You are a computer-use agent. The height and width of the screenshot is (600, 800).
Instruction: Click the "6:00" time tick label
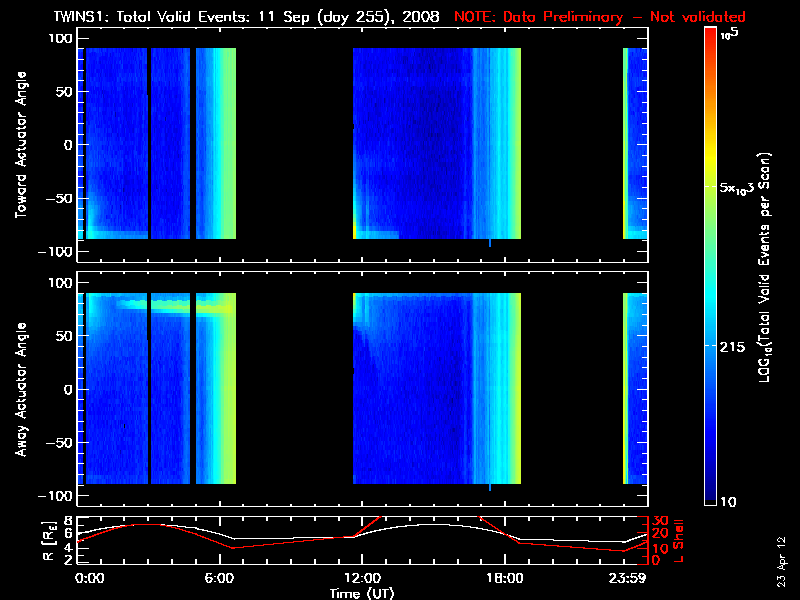(x=219, y=579)
